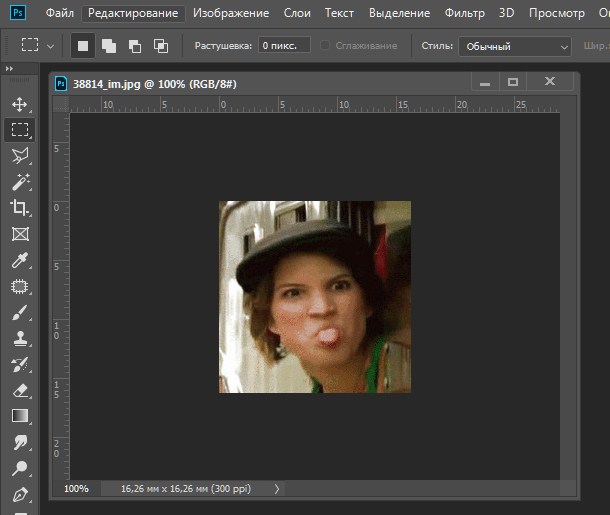Select the Gradient tool
The image size is (610, 515).
pos(19,416)
